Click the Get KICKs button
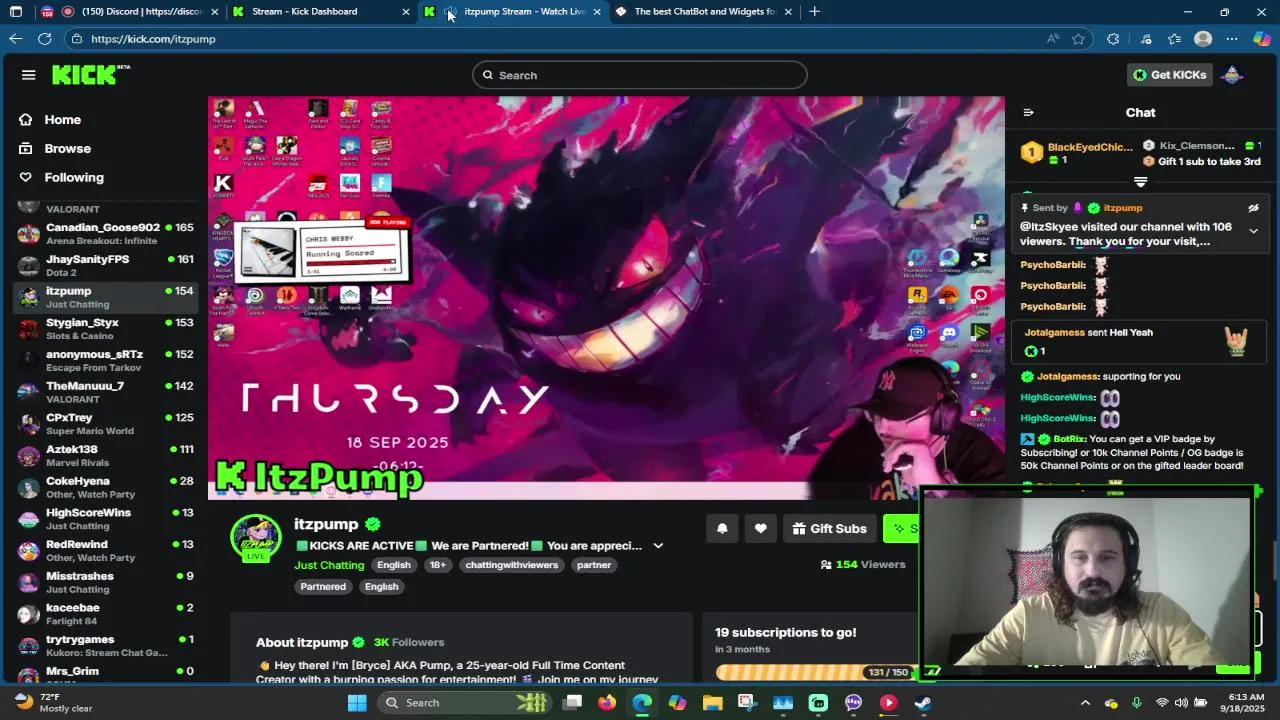The image size is (1280, 720). coord(1169,75)
